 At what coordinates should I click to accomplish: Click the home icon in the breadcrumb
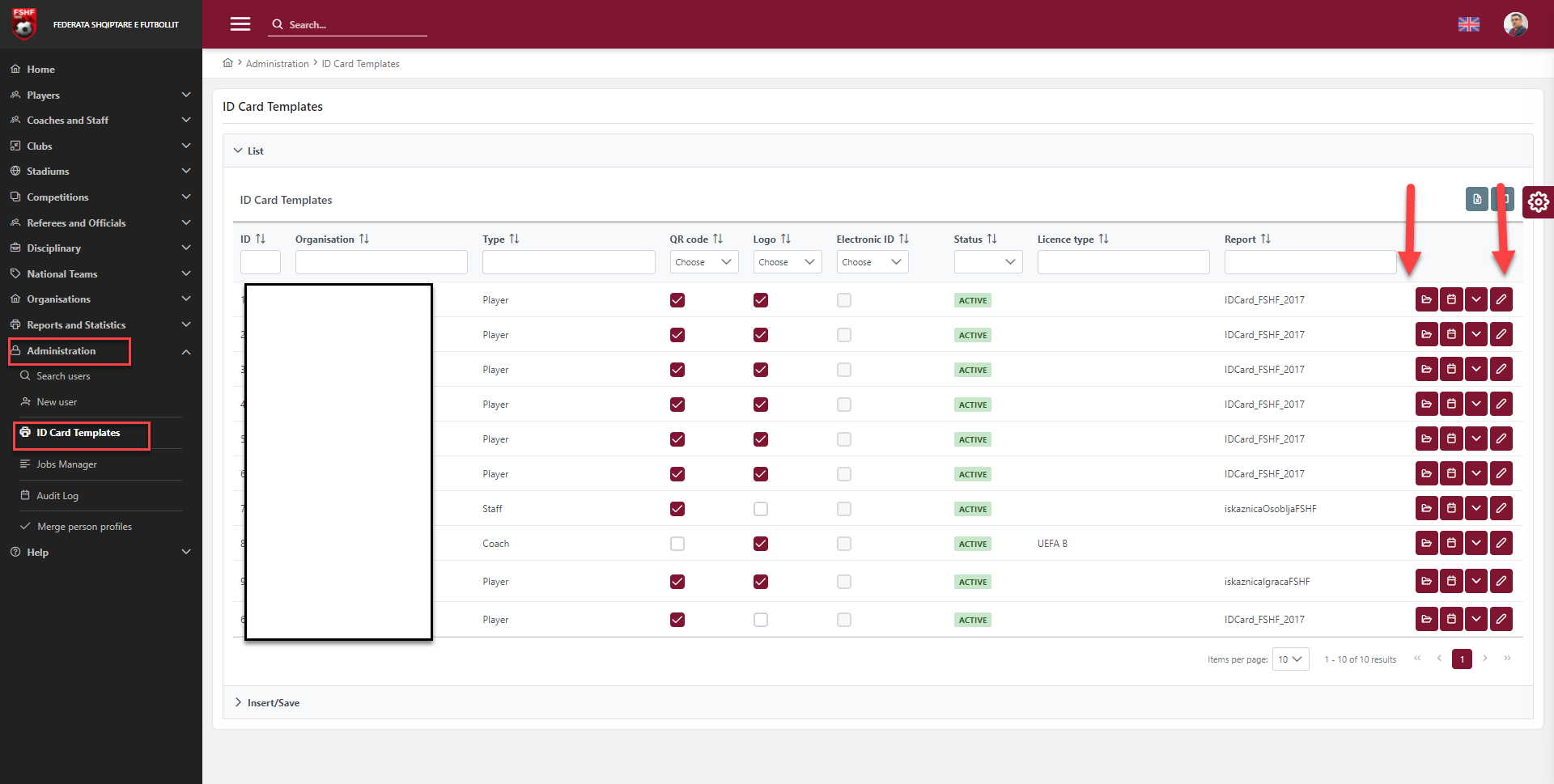point(228,63)
